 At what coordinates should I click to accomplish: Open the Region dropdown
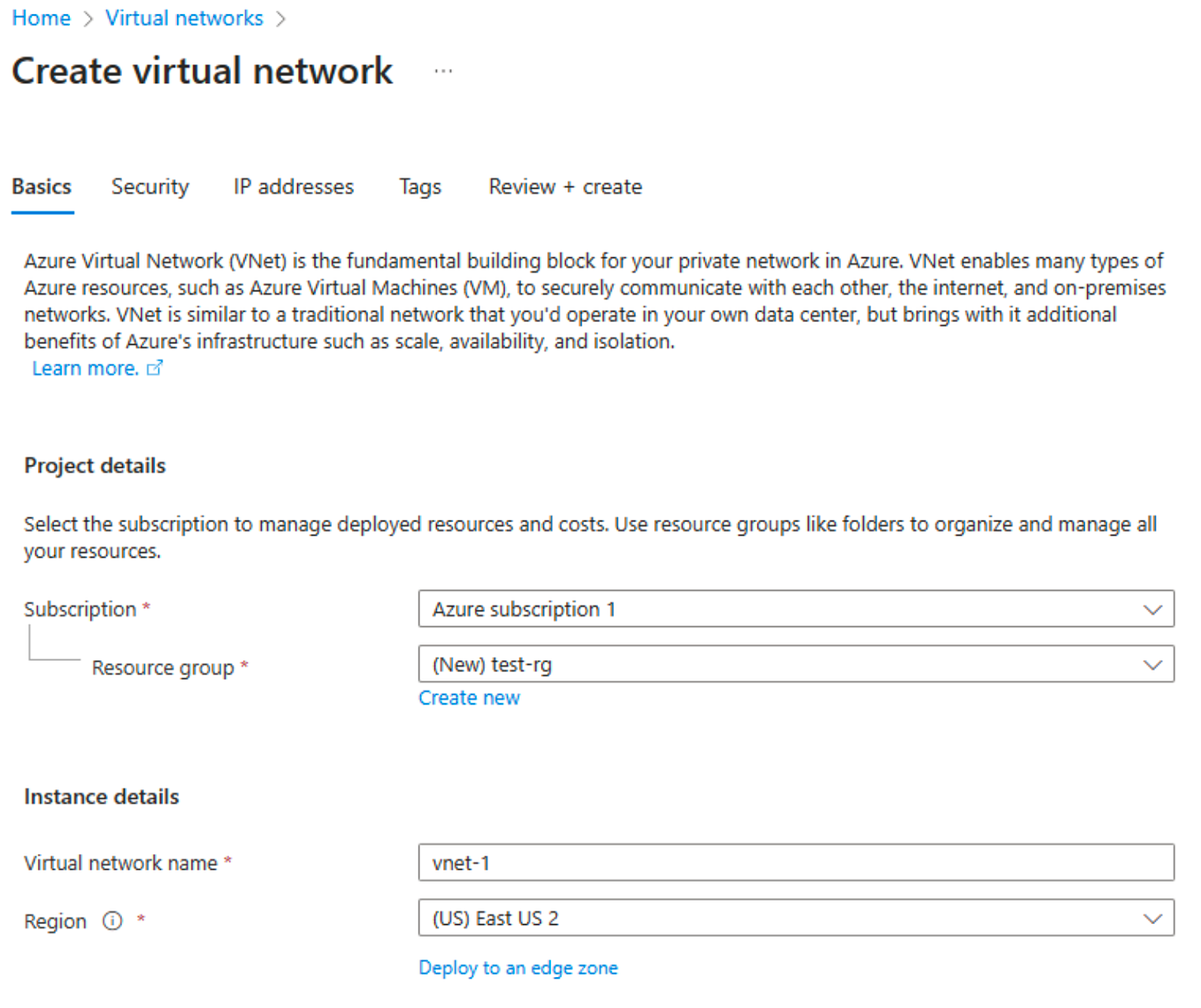[x=1151, y=918]
